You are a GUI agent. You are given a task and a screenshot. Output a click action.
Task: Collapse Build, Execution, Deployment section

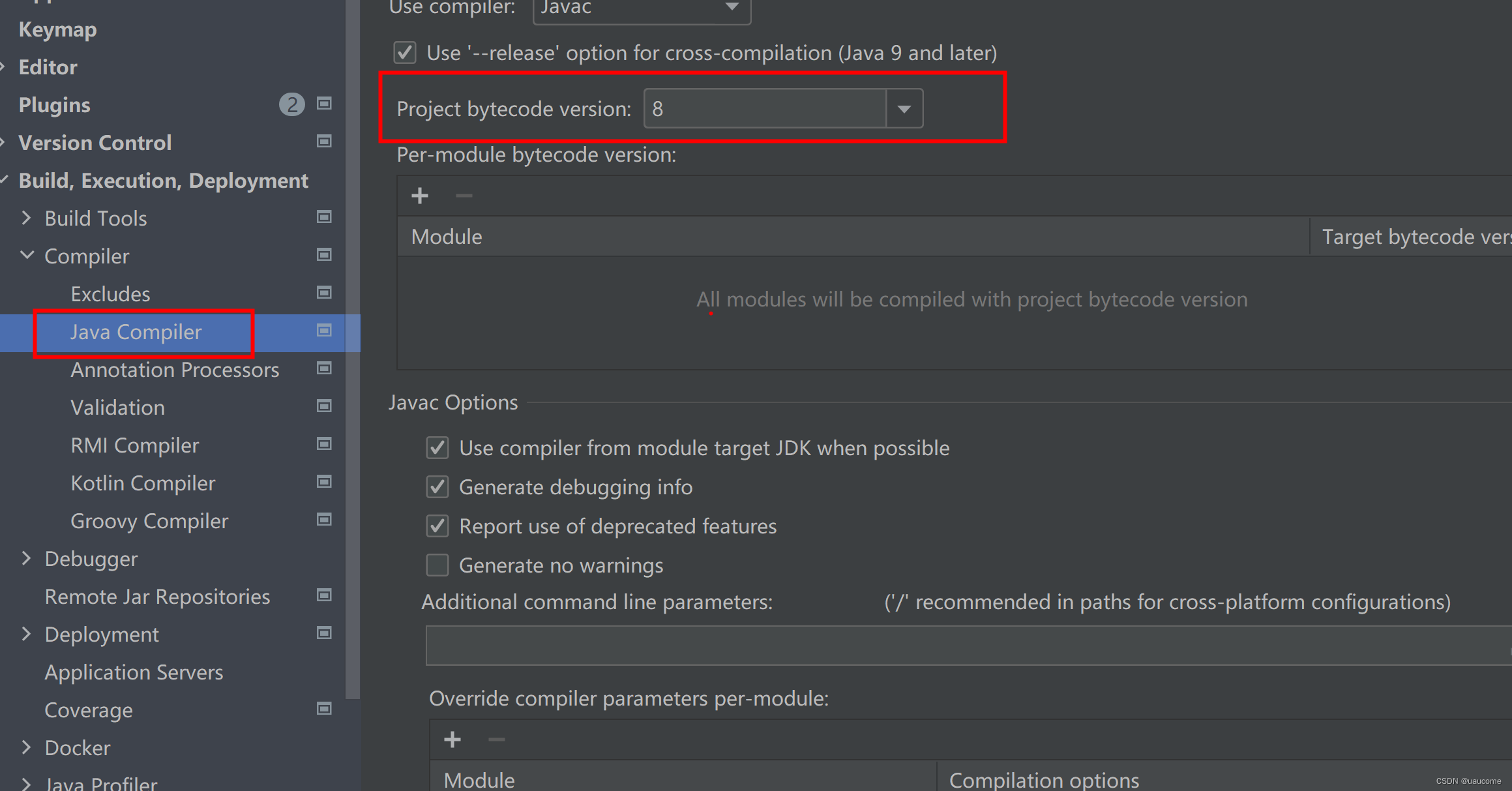click(x=4, y=179)
